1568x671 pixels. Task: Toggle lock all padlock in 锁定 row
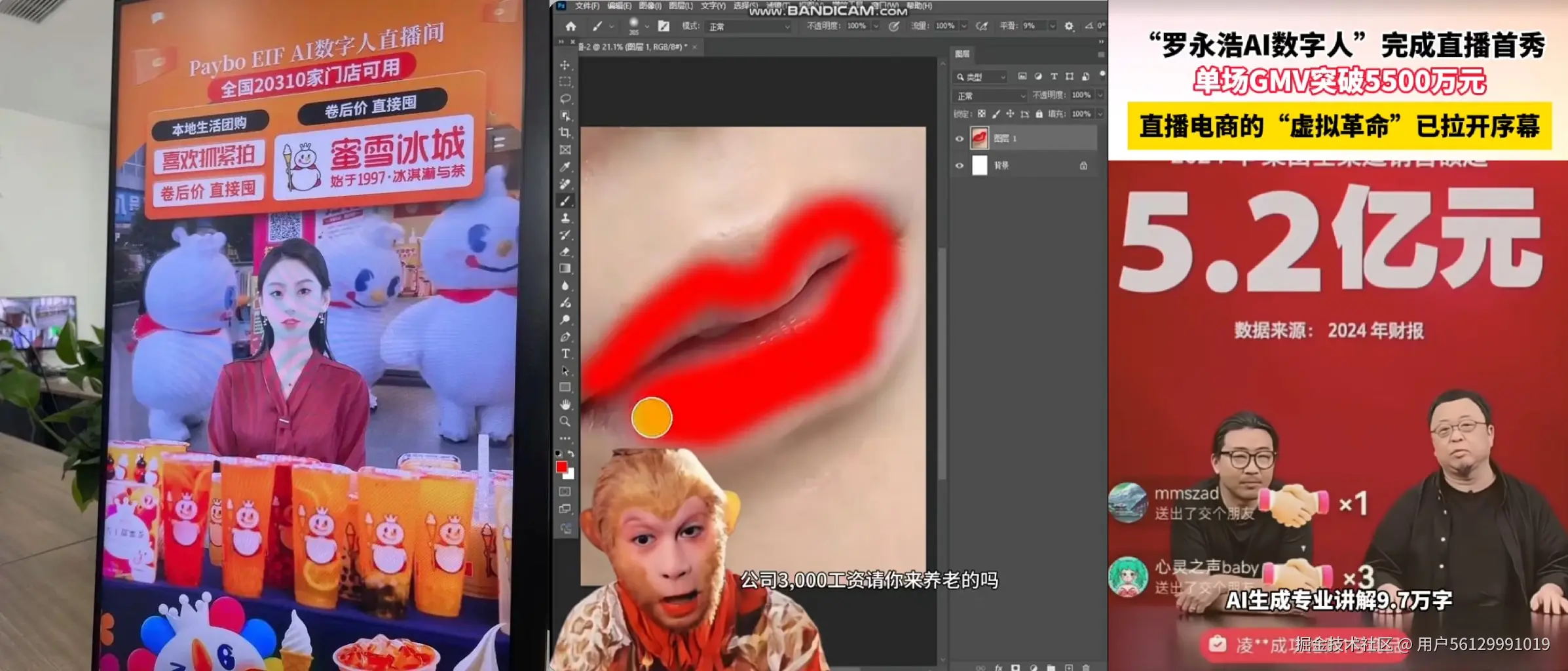pos(1039,114)
